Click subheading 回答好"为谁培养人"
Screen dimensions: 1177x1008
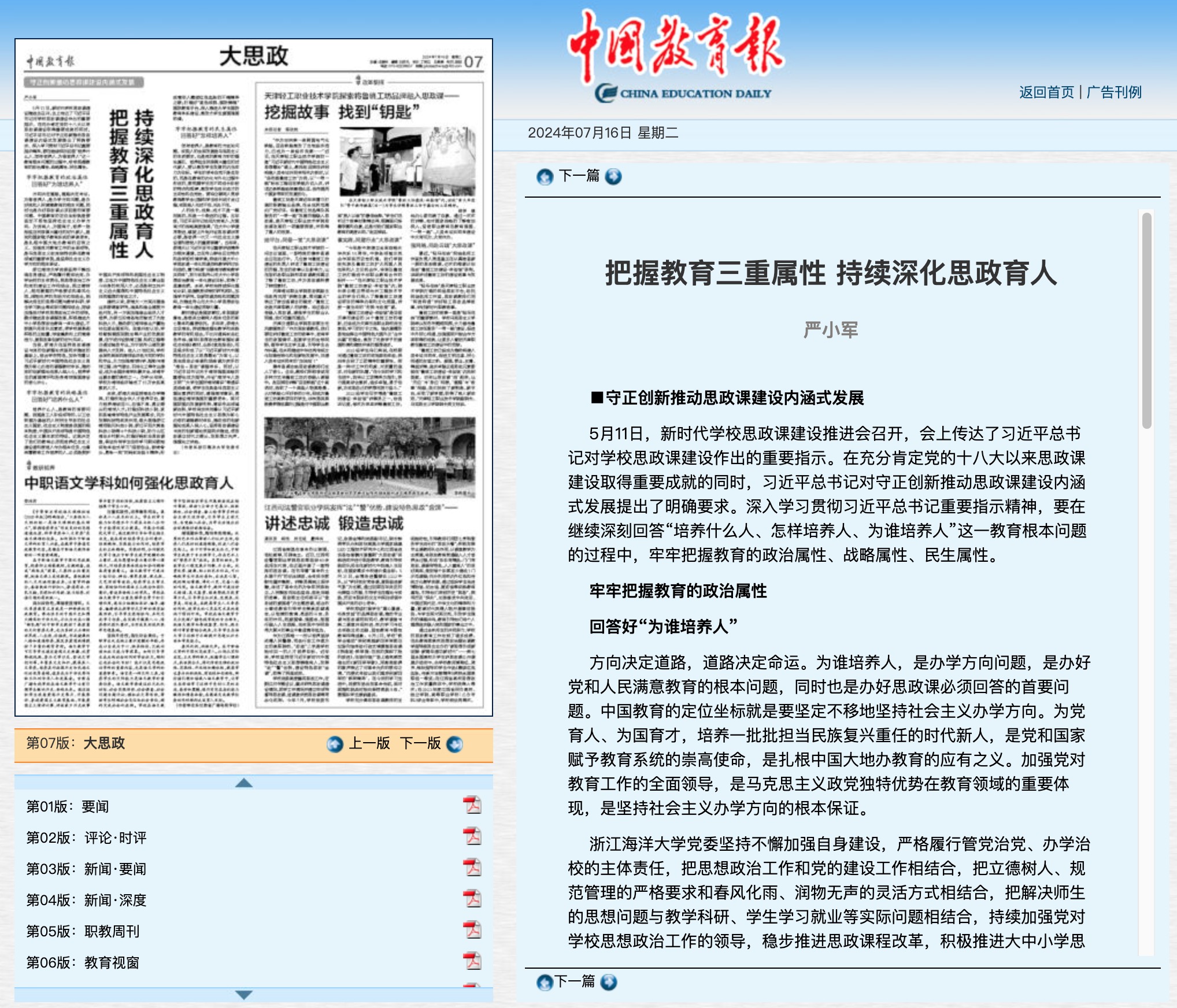coord(663,627)
